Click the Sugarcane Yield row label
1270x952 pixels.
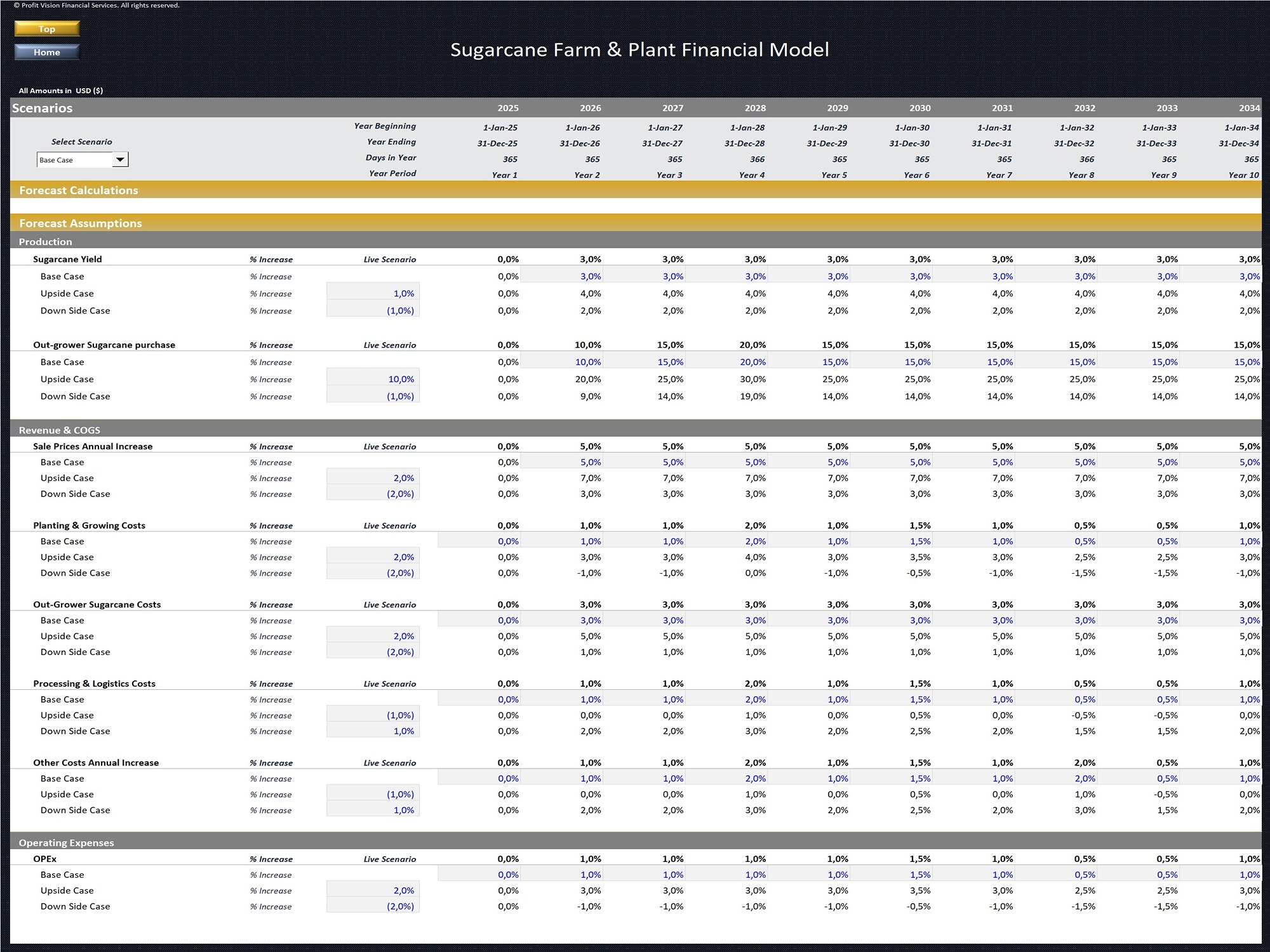(67, 259)
